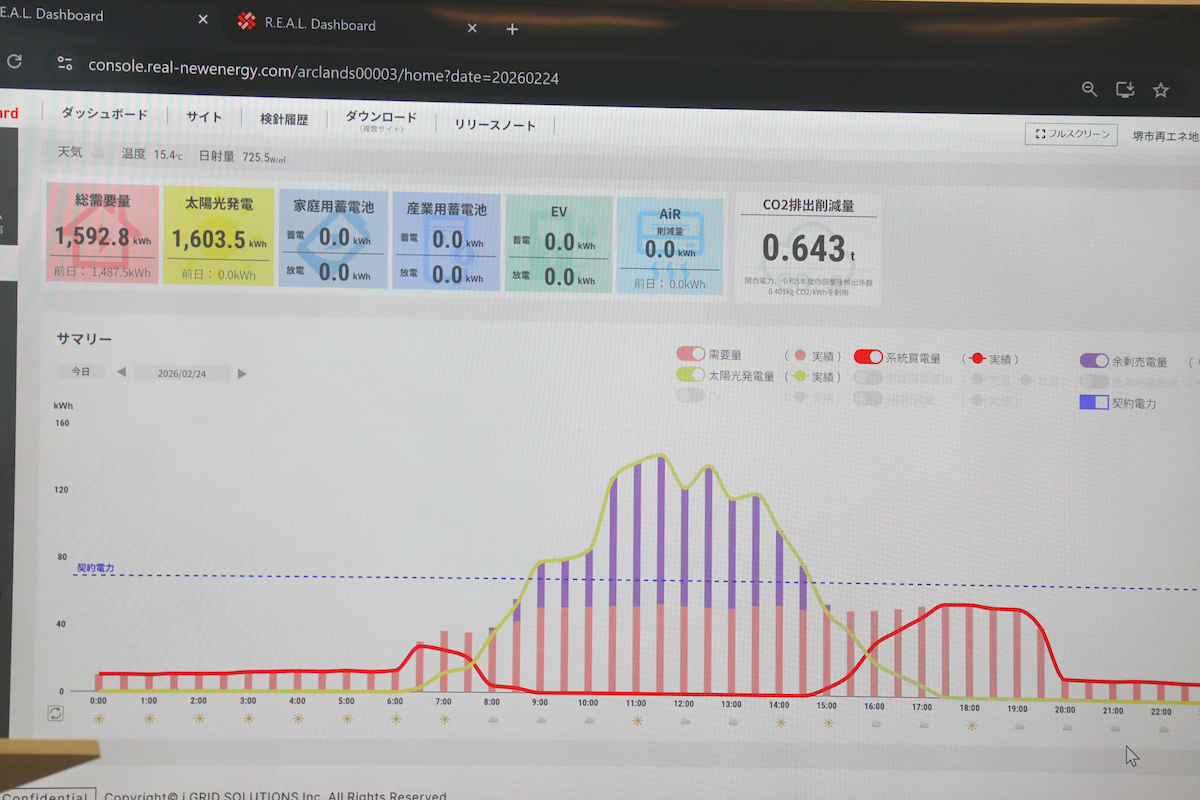
Task: Open the ダウンロード menu
Action: 381,120
